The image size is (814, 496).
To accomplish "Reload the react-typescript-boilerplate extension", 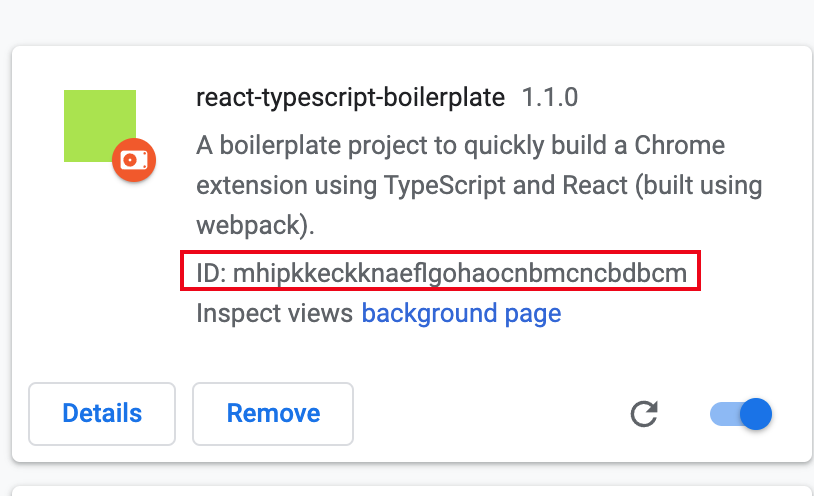I will [644, 414].
